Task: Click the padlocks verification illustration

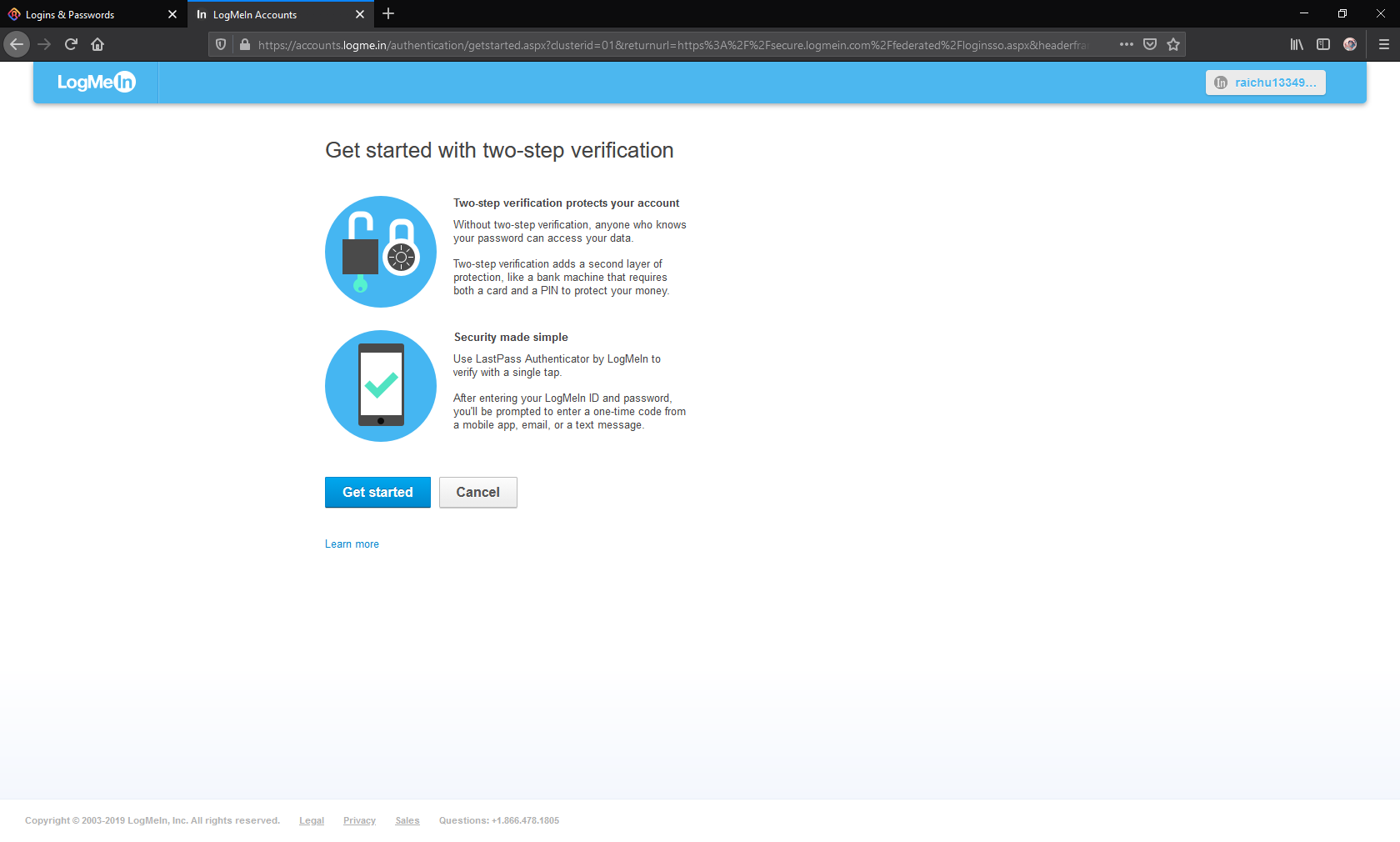Action: click(381, 252)
